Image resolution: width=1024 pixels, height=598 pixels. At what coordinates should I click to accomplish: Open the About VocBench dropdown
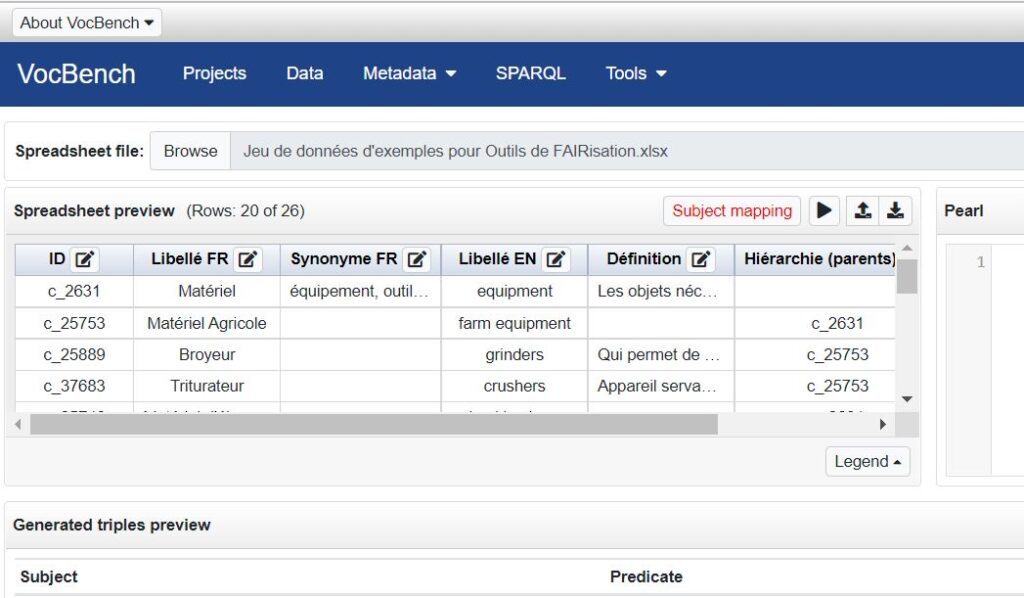(87, 23)
